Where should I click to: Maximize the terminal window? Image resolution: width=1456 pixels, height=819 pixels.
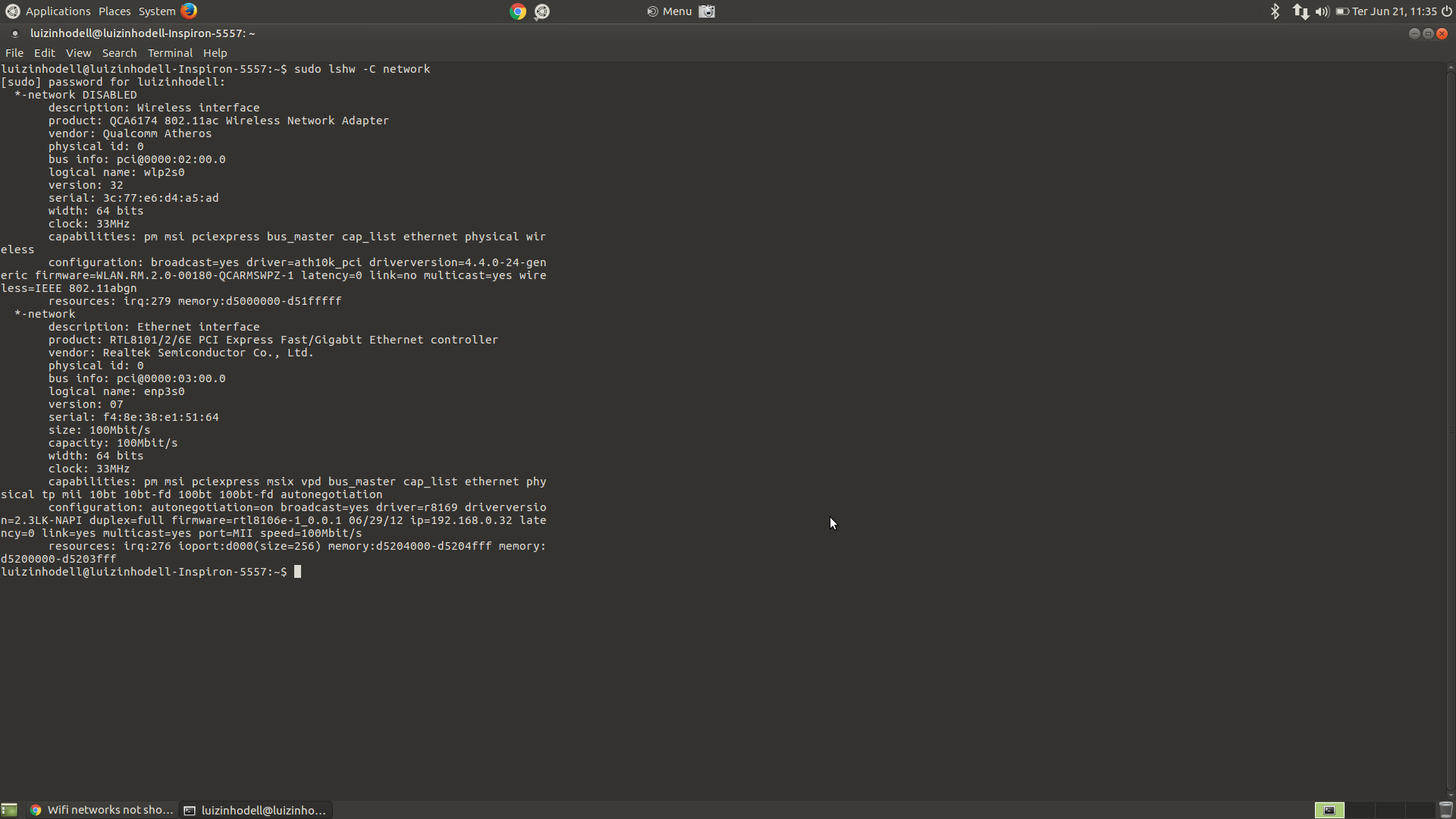point(1428,33)
